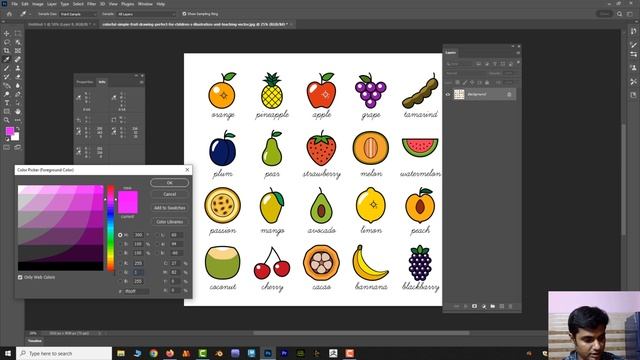Select the Rectangular Marquee tool
Screen dimensions: 640x360
coord(18,33)
